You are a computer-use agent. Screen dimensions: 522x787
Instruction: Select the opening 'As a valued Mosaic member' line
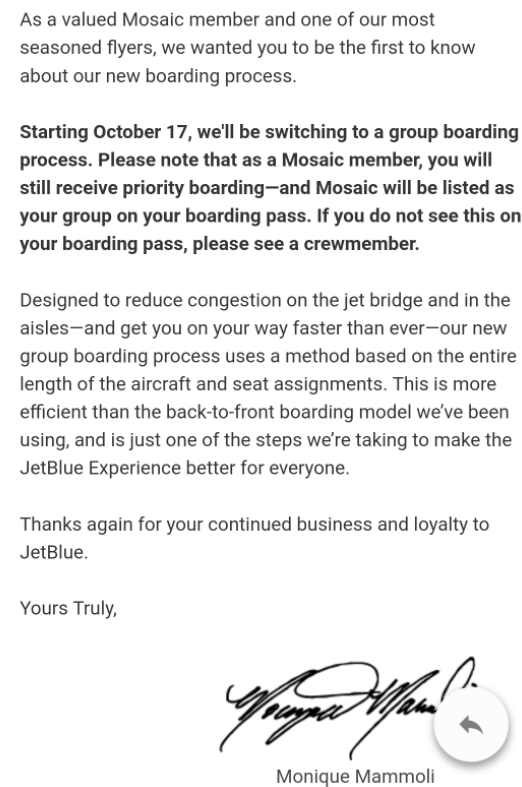[227, 20]
